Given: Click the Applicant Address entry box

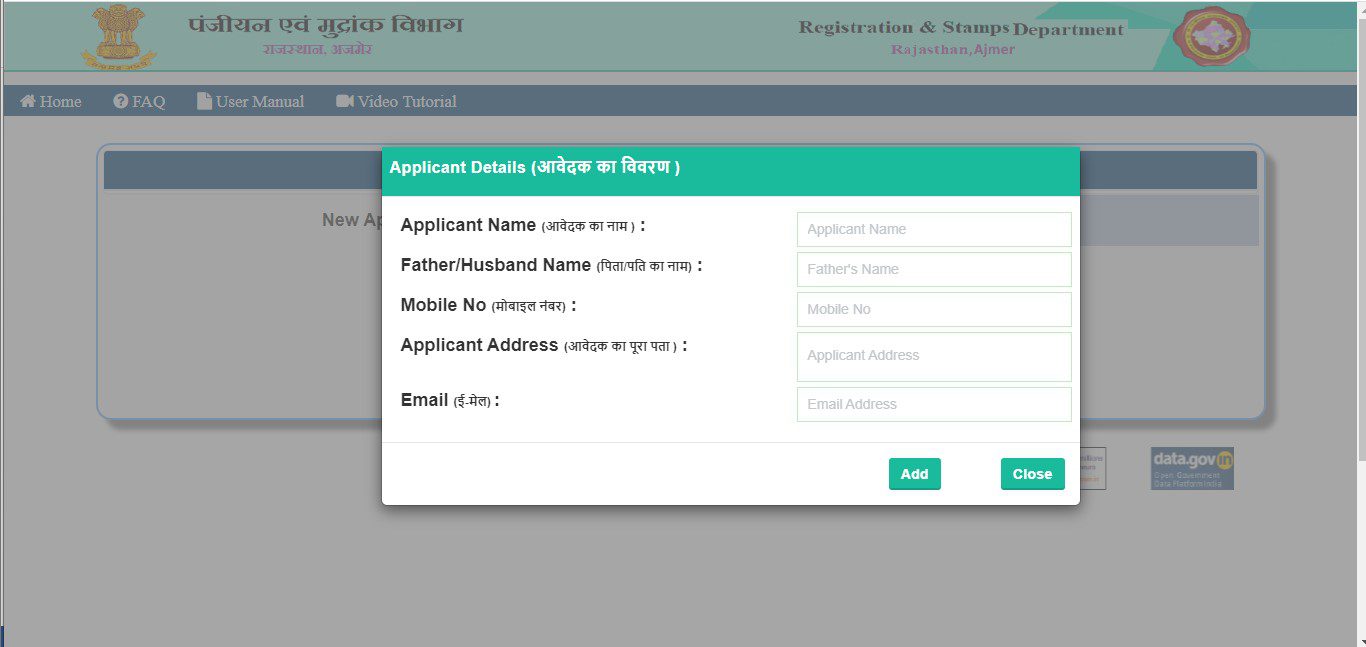Looking at the screenshot, I should click(x=933, y=356).
